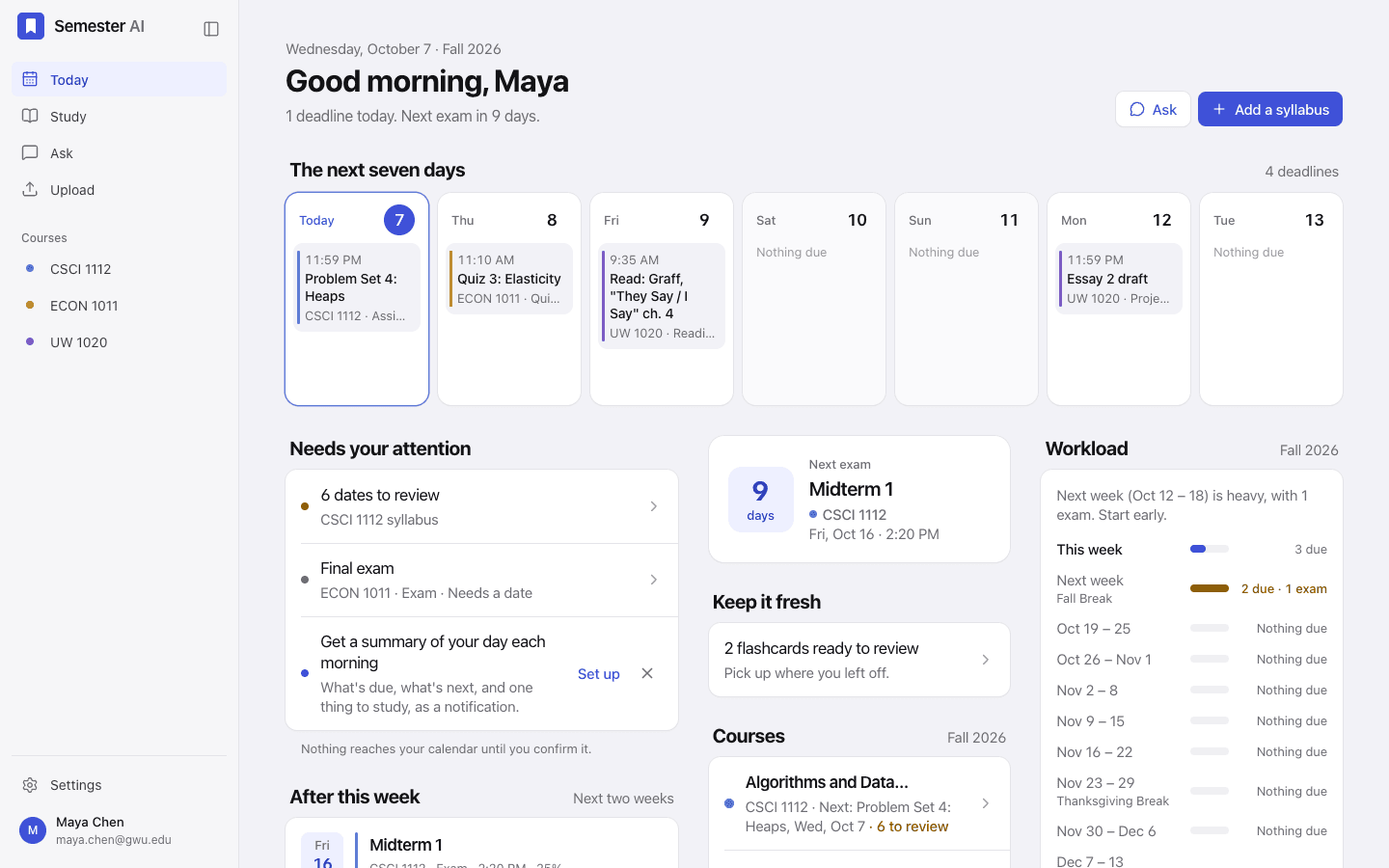Click the Set up link
The width and height of the screenshot is (1389, 868).
[598, 673]
